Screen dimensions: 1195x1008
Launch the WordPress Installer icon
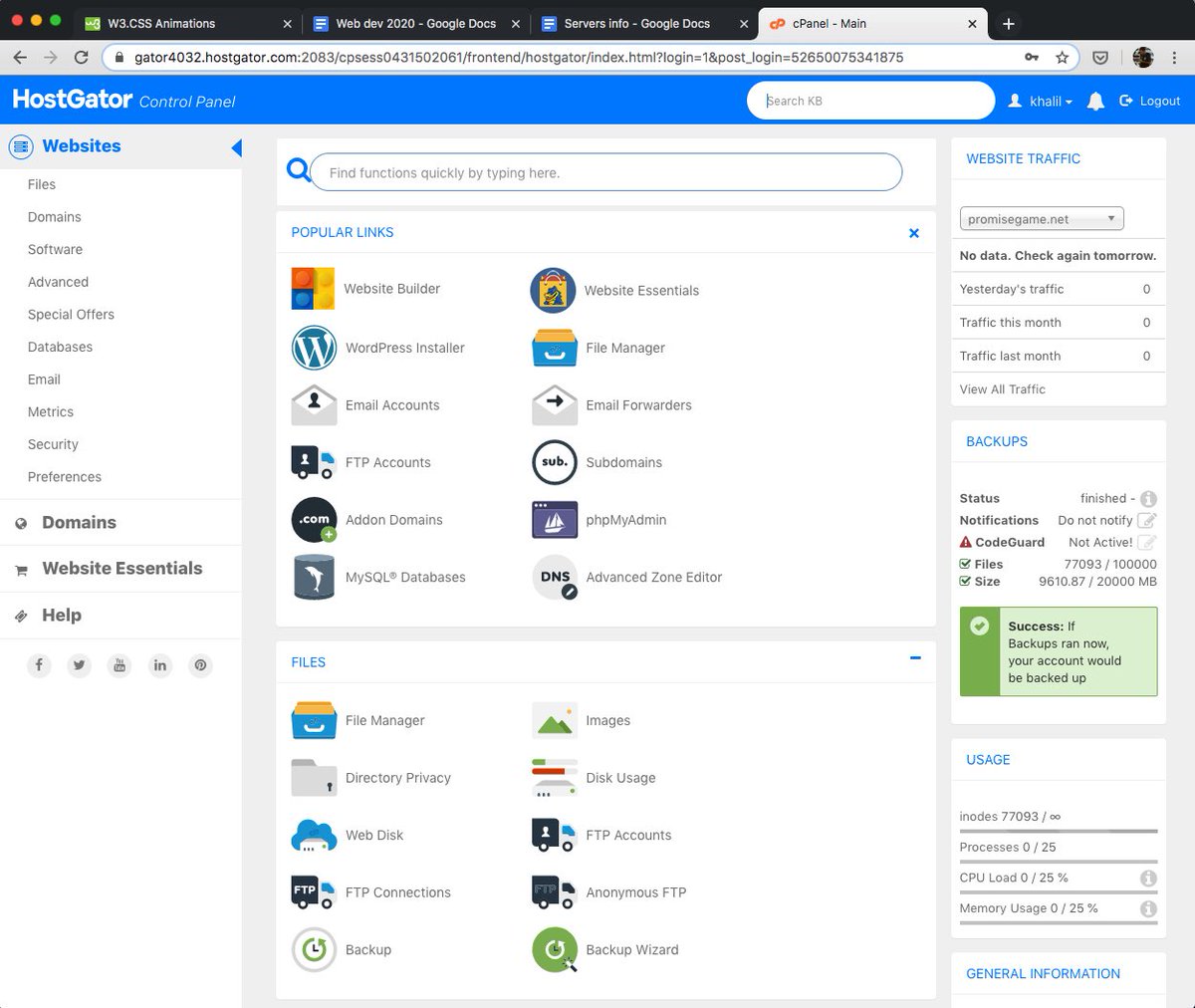pos(314,348)
